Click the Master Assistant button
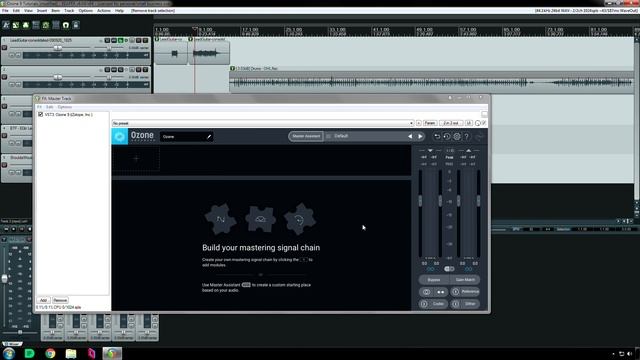 [x=306, y=136]
